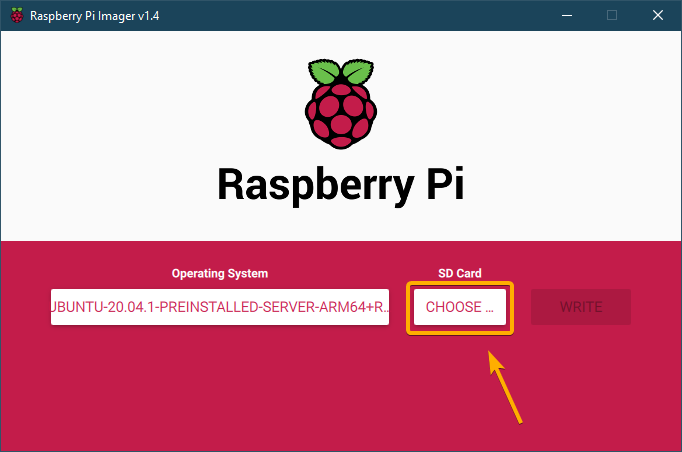Click empty title bar space left of minimize
This screenshot has width=682, height=452.
coord(400,15)
